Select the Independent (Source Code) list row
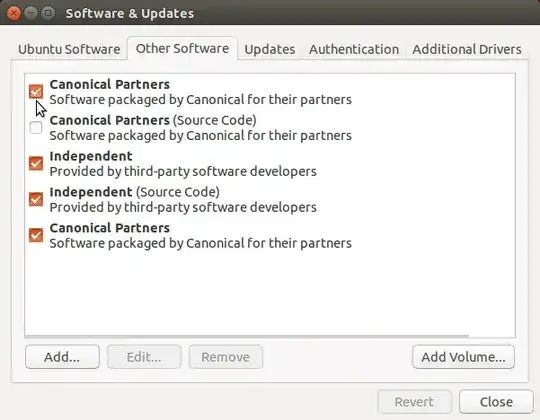This screenshot has height=420, width=540. pos(270,200)
